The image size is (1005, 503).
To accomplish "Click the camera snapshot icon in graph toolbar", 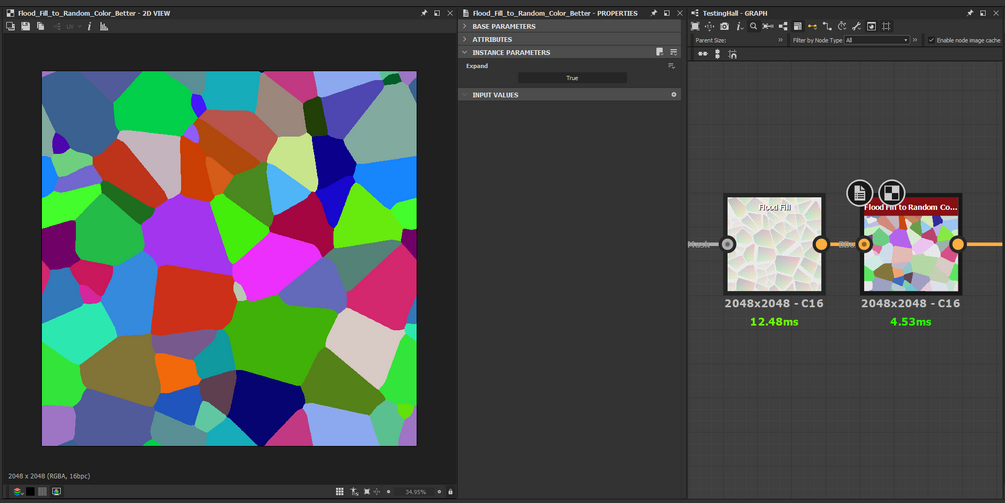I will (725, 26).
